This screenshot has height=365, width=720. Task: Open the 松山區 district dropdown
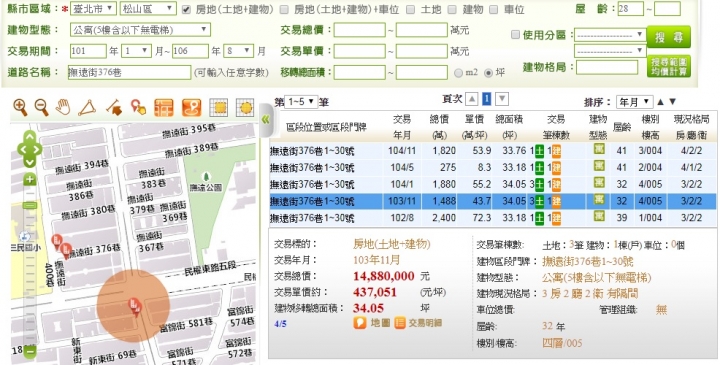pyautogui.click(x=148, y=8)
